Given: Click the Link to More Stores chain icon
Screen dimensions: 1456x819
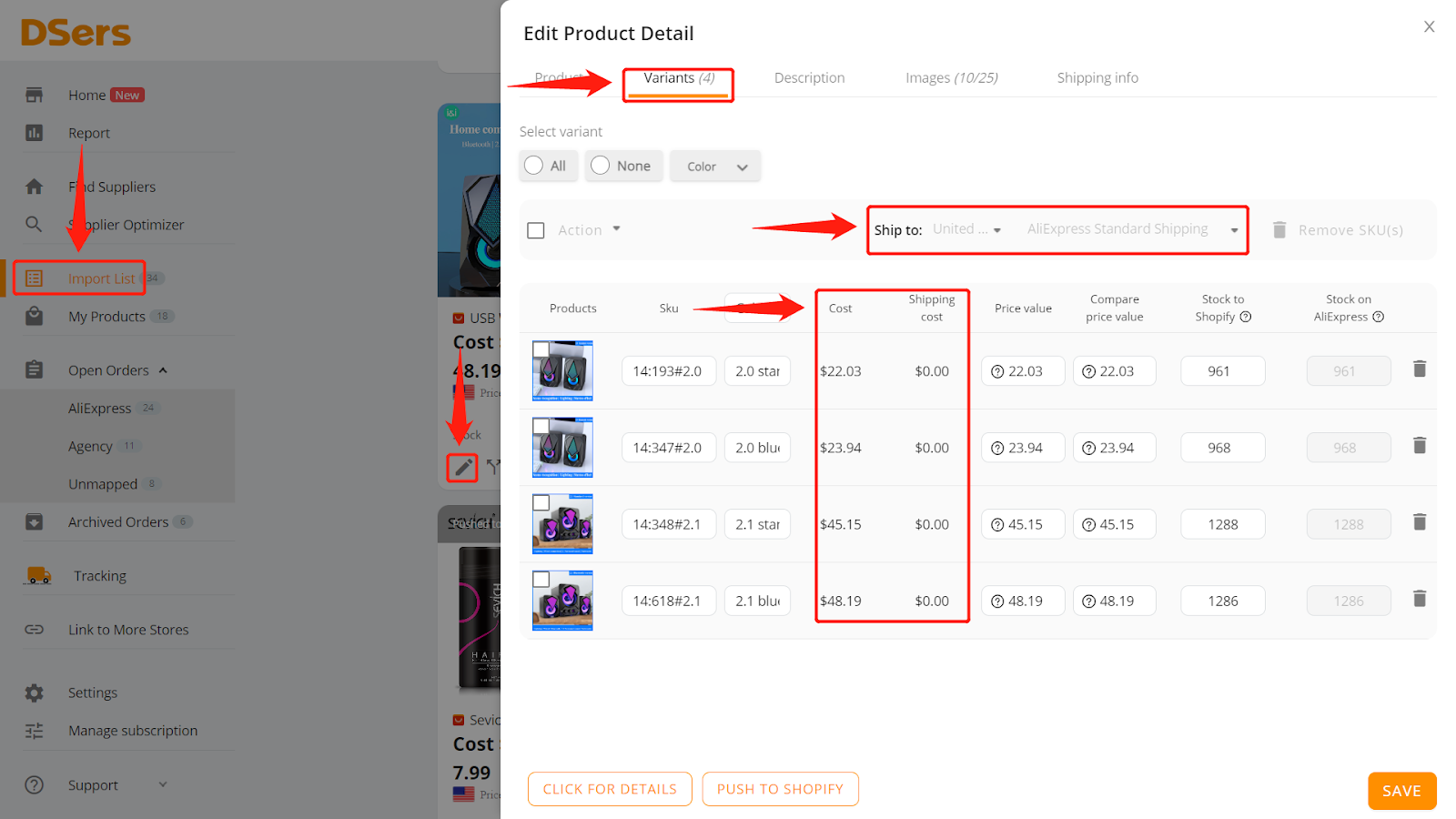Looking at the screenshot, I should pyautogui.click(x=35, y=629).
